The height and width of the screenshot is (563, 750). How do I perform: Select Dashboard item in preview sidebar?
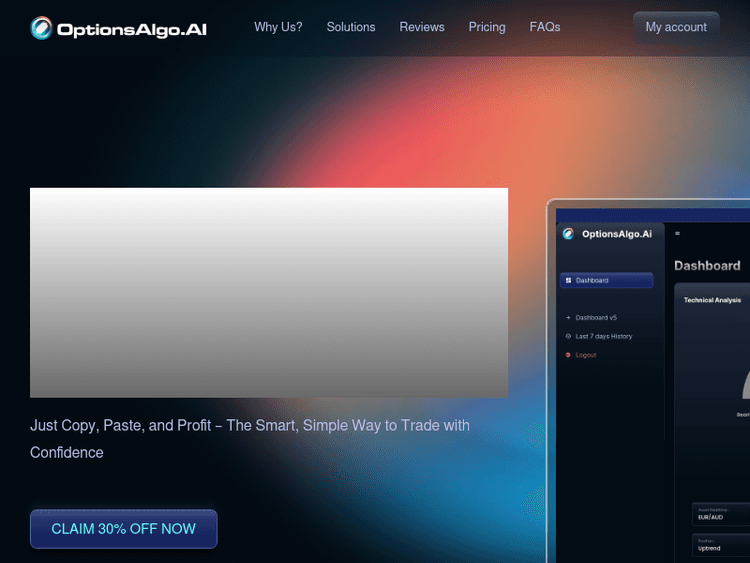click(x=607, y=281)
